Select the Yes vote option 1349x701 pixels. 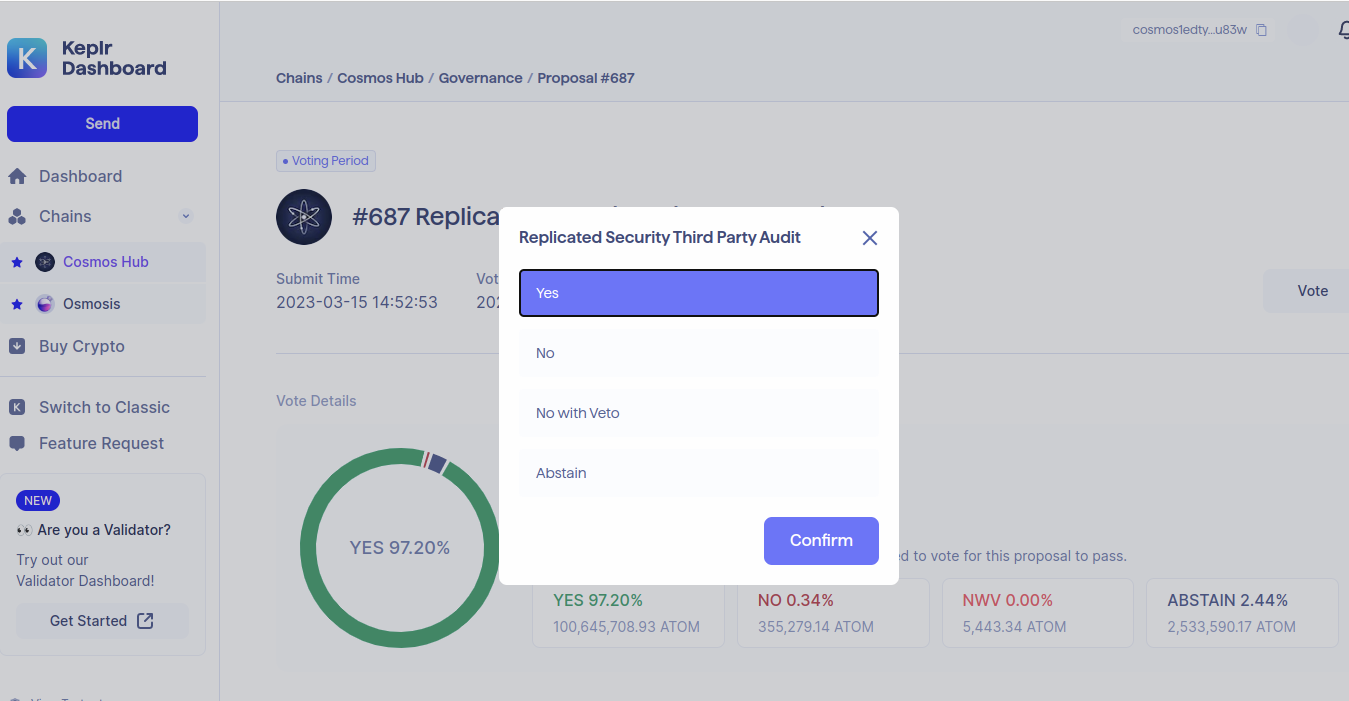click(699, 293)
